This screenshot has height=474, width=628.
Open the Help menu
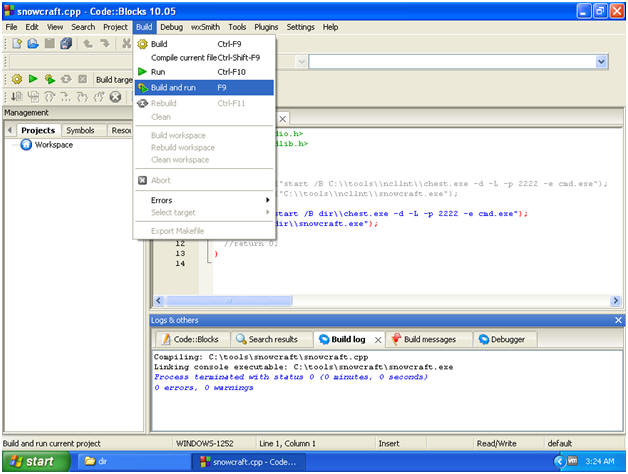point(330,27)
